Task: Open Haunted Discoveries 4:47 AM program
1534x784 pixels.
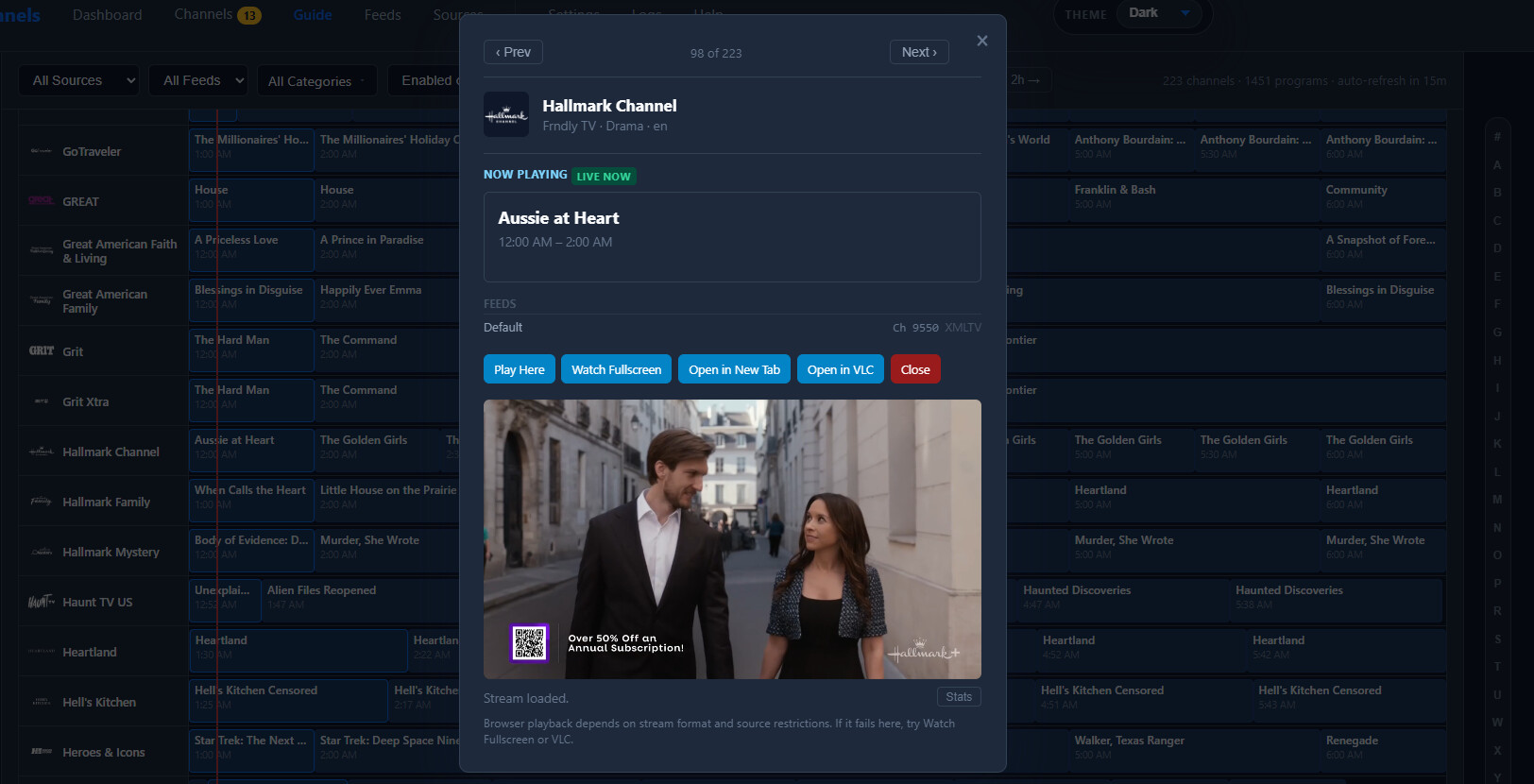Action: (x=1123, y=601)
